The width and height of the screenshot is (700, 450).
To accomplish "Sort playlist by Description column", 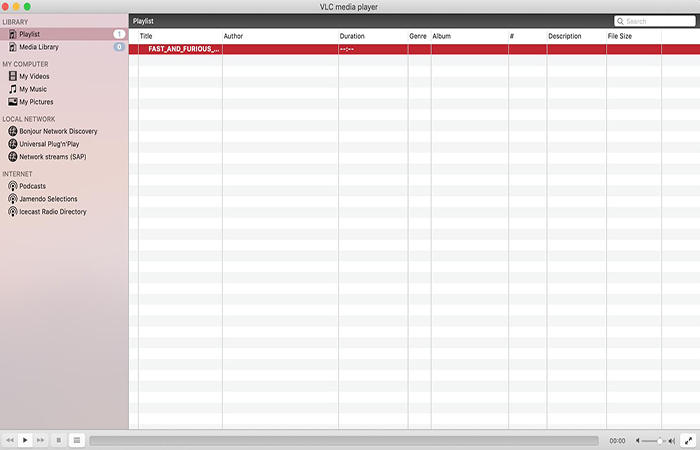I will pos(577,36).
